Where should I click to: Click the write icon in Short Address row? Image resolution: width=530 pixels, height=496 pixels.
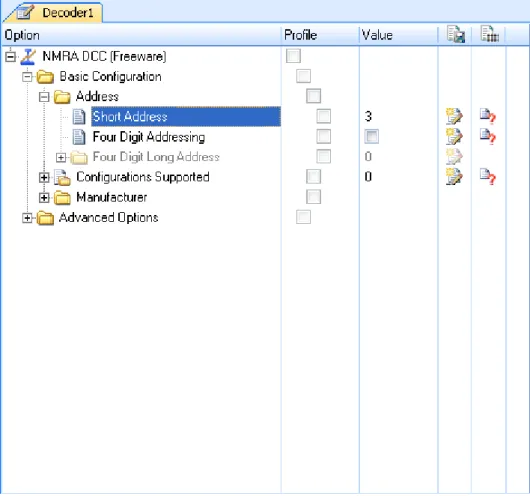click(454, 116)
